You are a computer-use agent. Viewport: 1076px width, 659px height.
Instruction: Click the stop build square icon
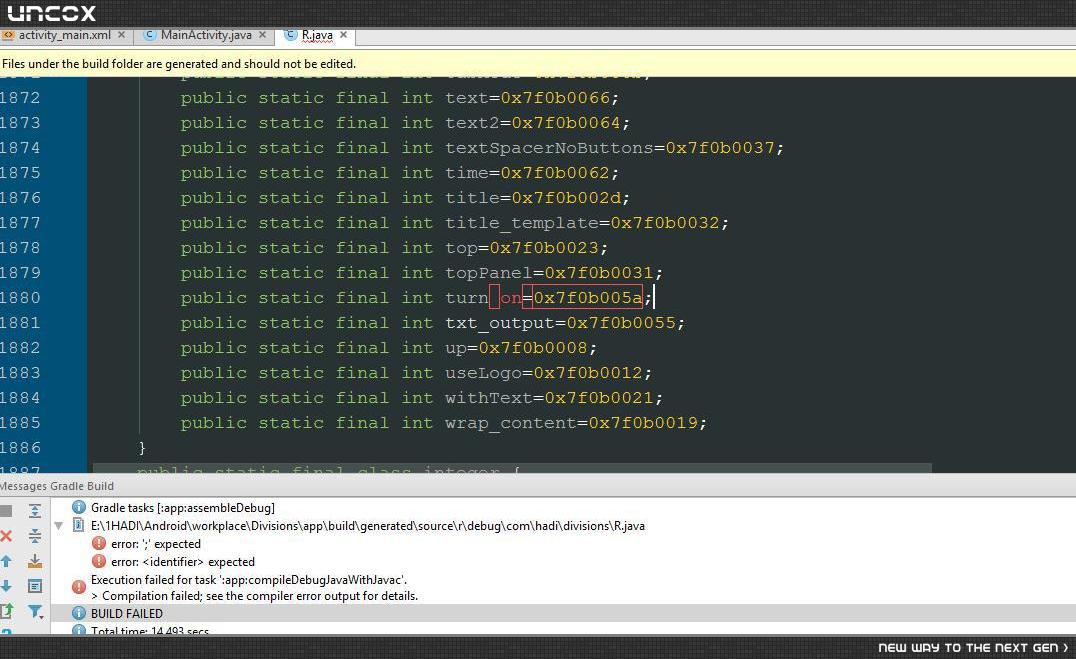(6, 511)
